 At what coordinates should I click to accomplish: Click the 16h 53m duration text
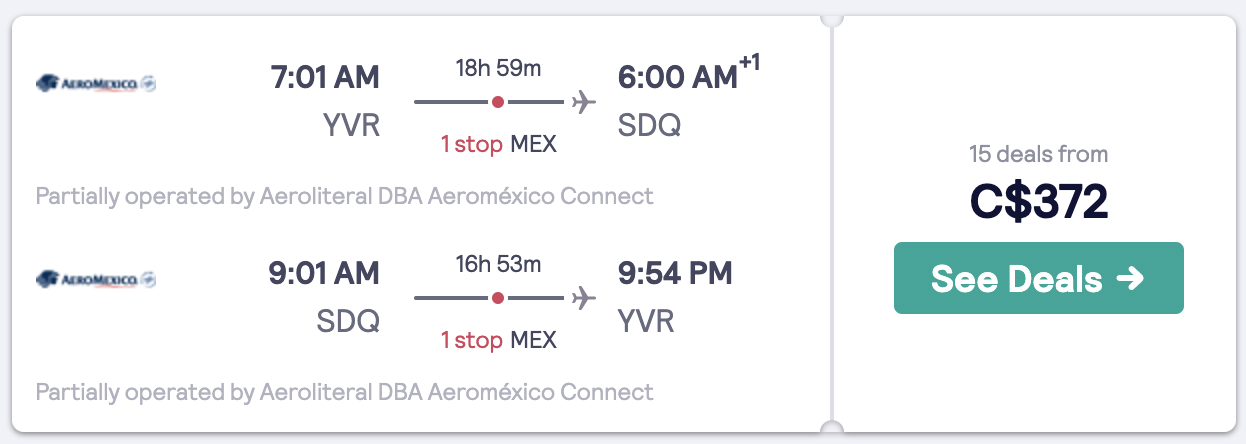[498, 265]
